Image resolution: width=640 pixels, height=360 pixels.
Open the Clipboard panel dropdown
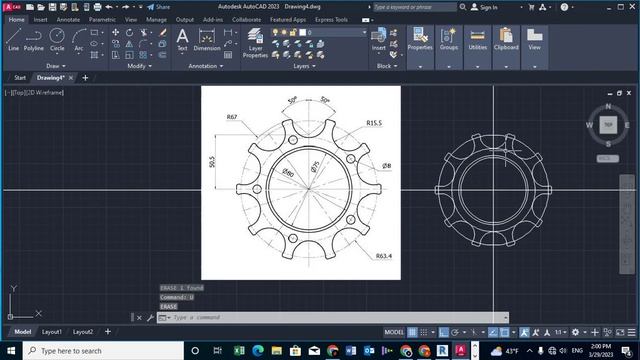coord(506,67)
